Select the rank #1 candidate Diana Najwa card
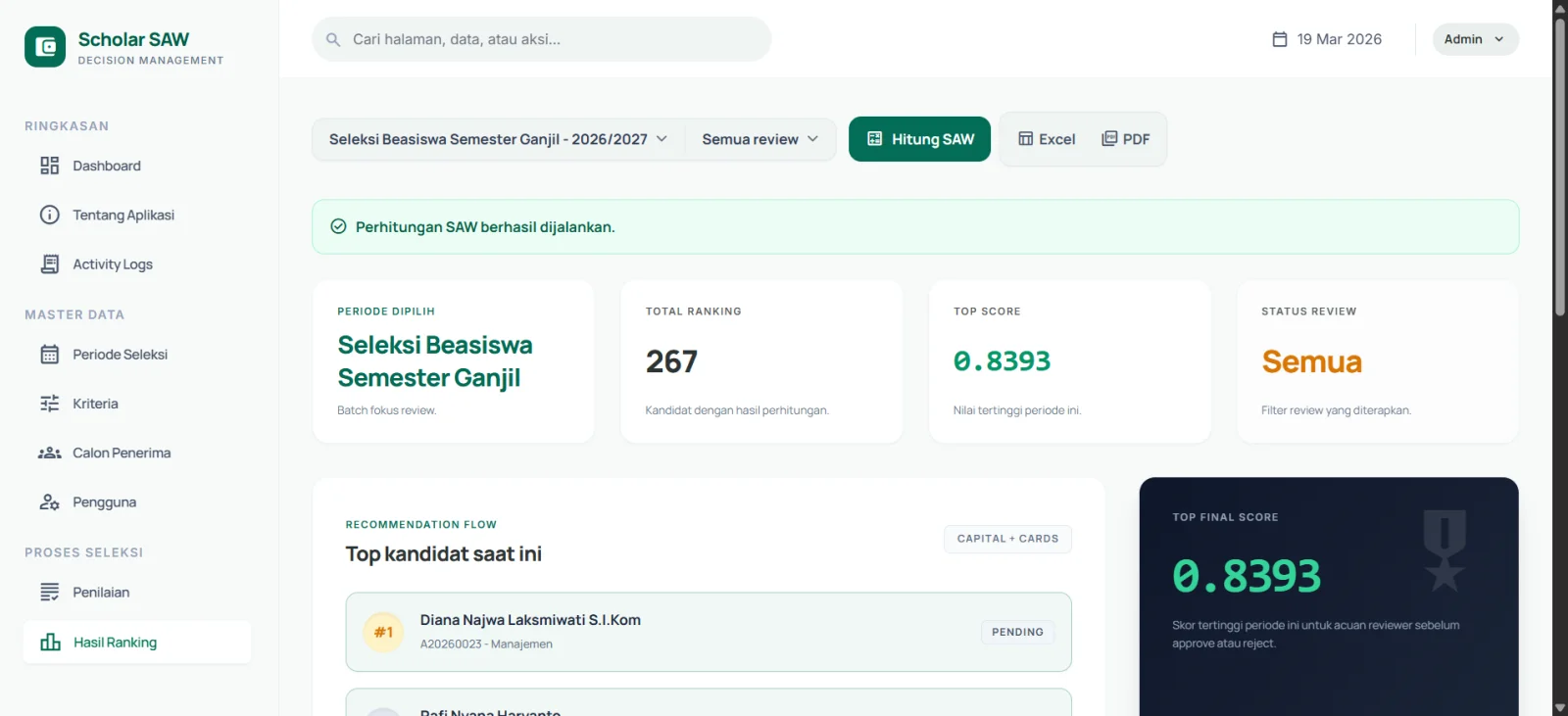 click(708, 632)
